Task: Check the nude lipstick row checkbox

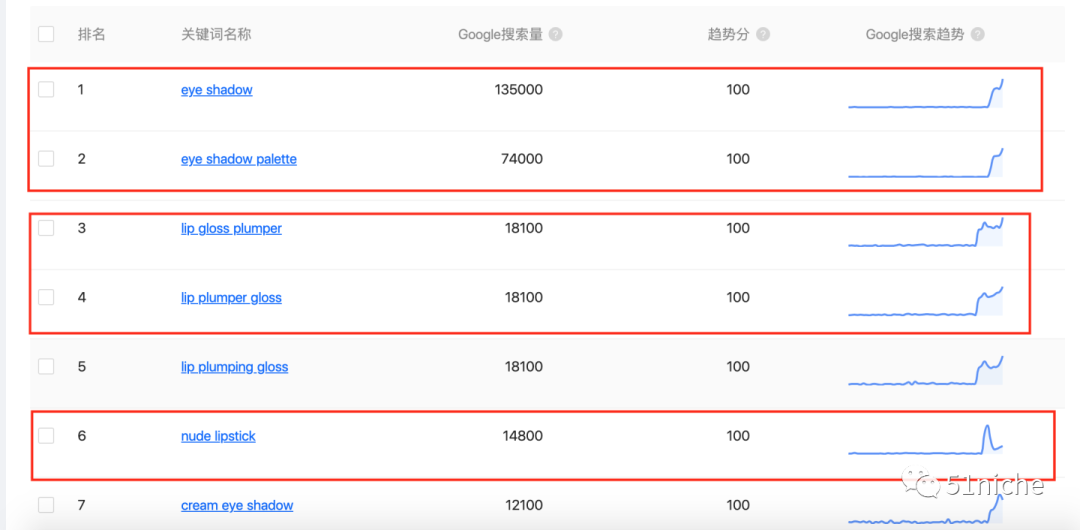Action: (46, 436)
